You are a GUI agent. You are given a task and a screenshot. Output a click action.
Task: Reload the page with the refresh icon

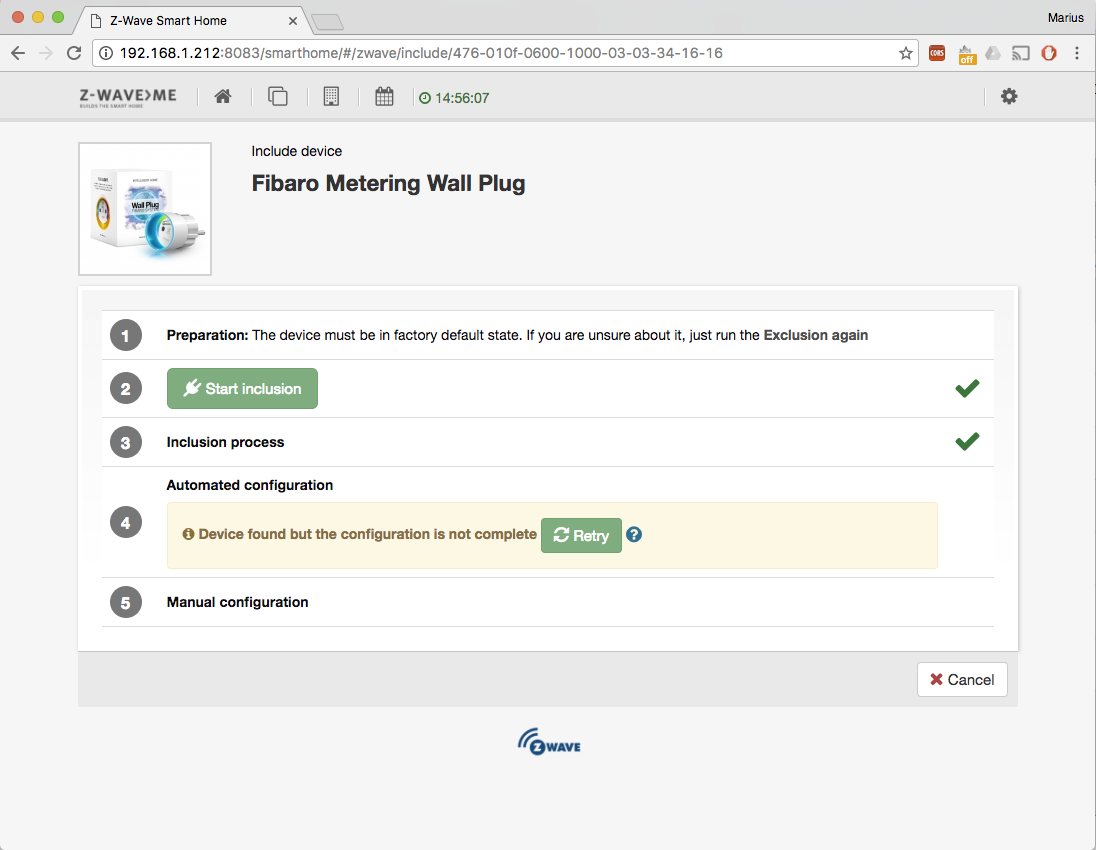(74, 53)
